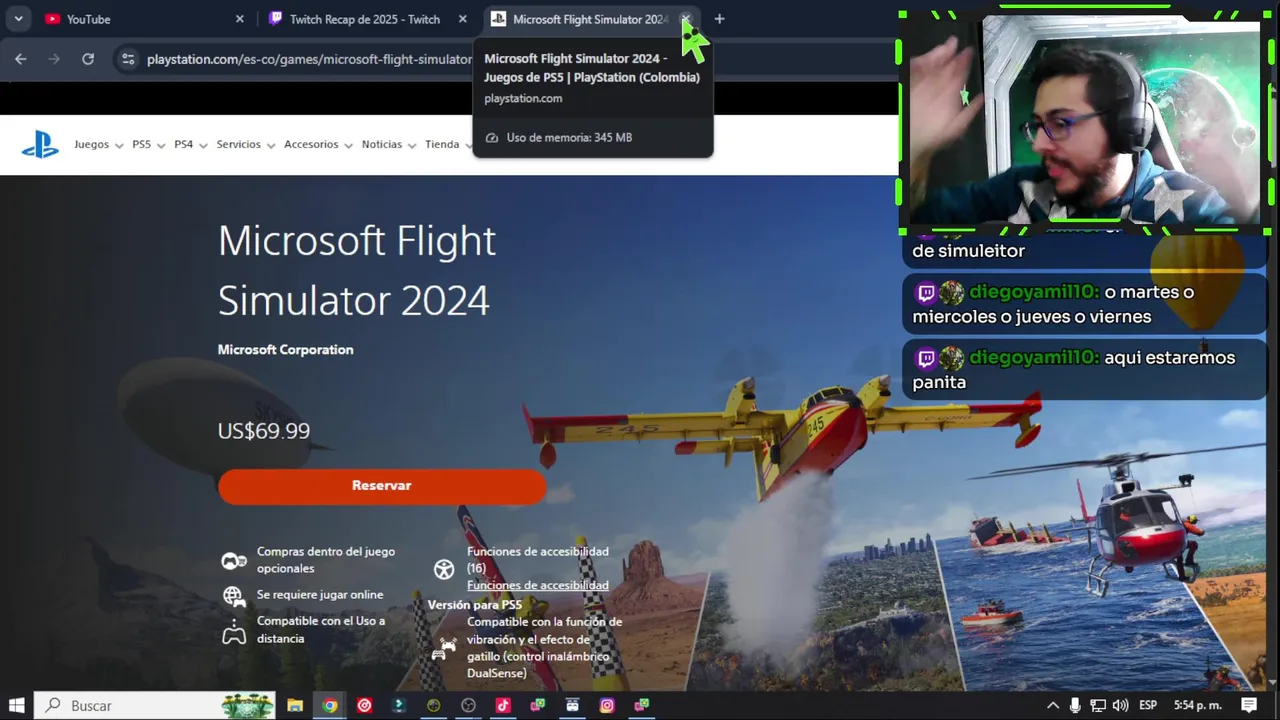The width and height of the screenshot is (1280, 720).
Task: Click the Microsoft Corporation publisher text
Action: click(x=286, y=350)
